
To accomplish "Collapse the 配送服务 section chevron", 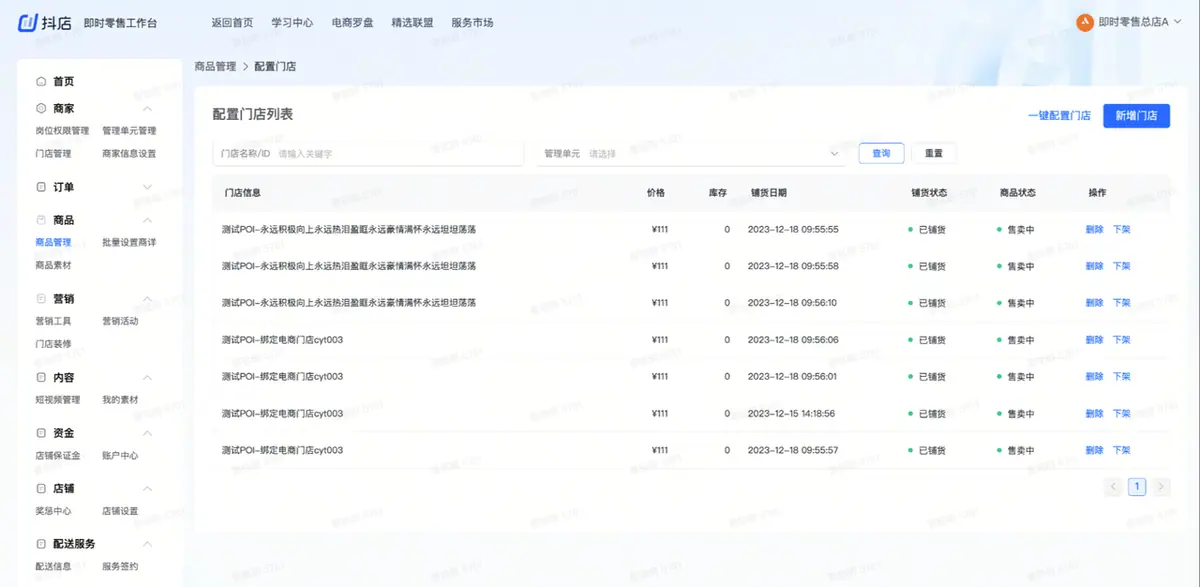I will pos(147,544).
